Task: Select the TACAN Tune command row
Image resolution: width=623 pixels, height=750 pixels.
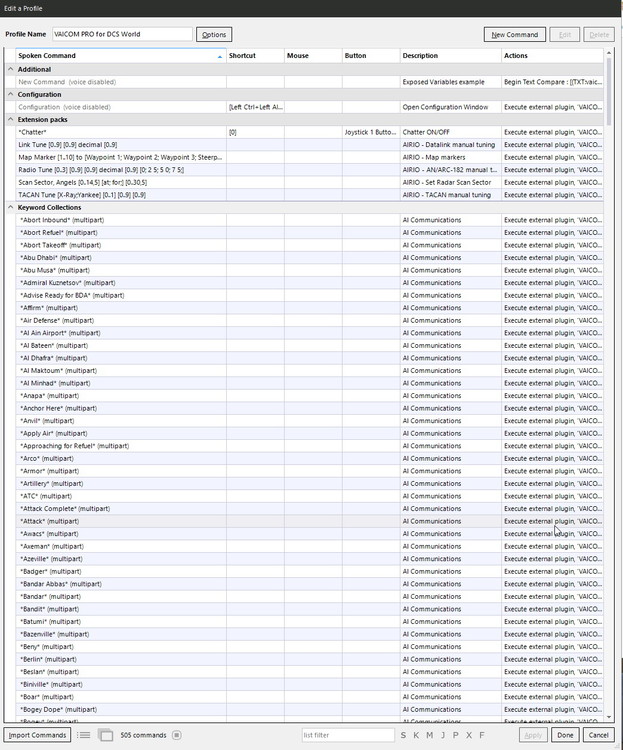Action: pyautogui.click(x=310, y=195)
